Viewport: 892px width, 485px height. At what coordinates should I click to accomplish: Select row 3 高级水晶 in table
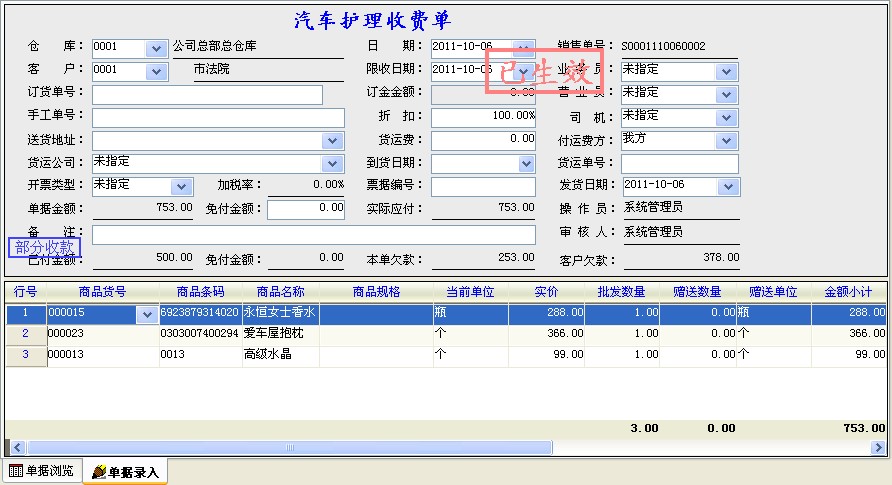pos(280,355)
